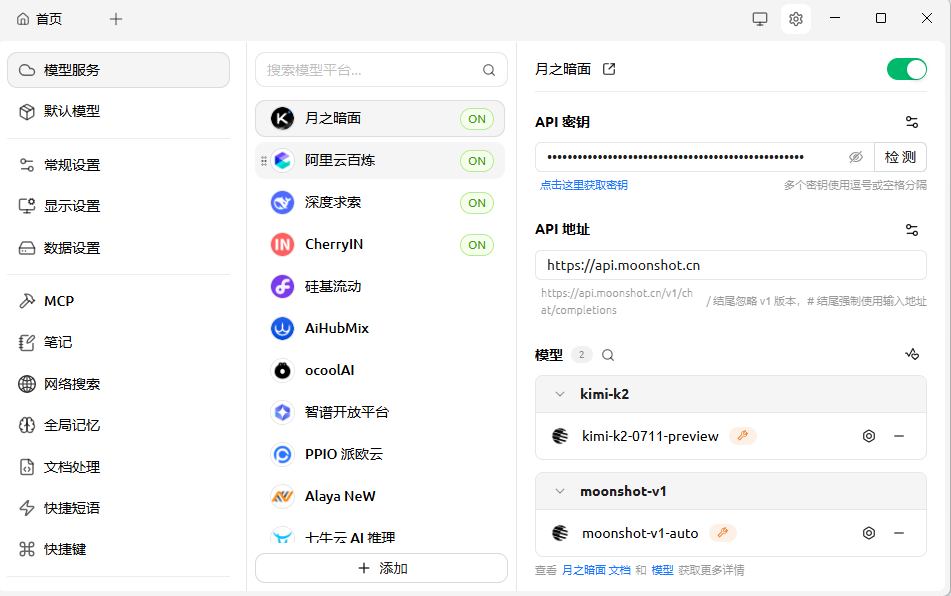
Task: Search models with the magnifier next to 模型
Action: click(608, 355)
